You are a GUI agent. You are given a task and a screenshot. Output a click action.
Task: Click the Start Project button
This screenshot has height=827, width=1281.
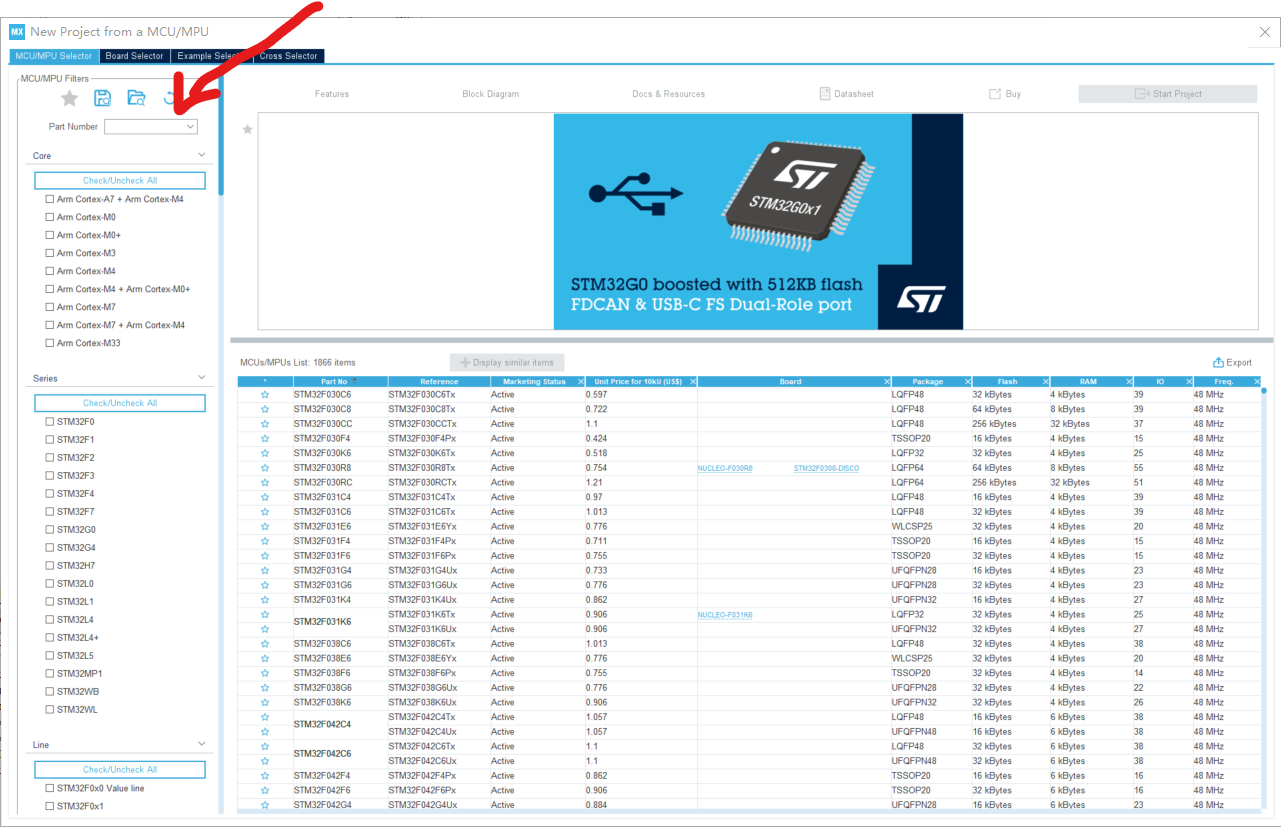1167,94
